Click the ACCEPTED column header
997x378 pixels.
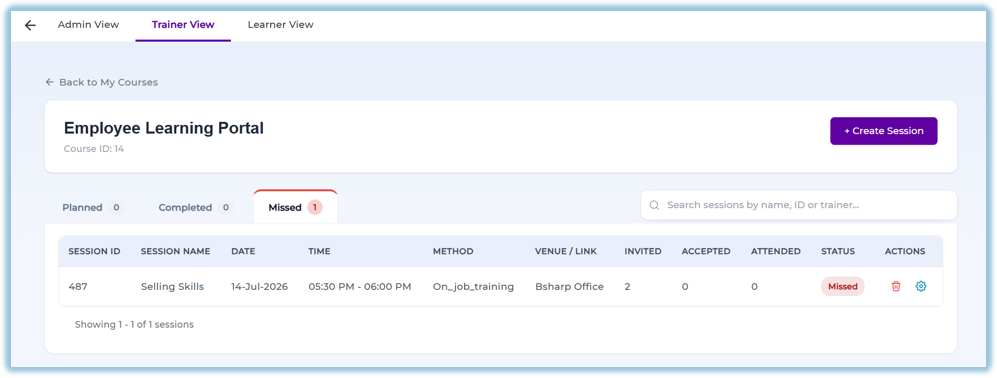coord(706,251)
